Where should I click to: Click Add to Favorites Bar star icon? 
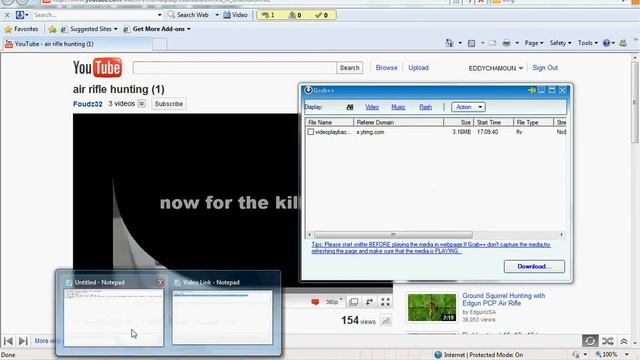pos(52,29)
